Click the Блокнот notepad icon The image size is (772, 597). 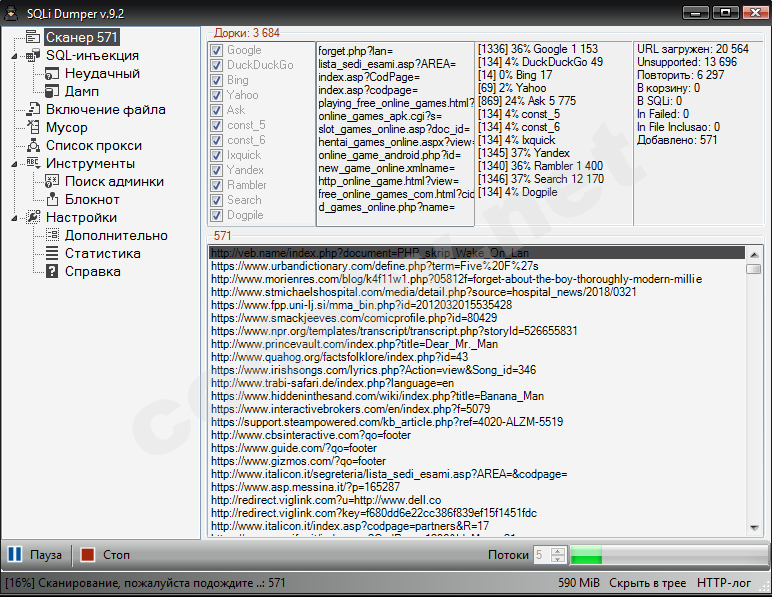[x=52, y=199]
